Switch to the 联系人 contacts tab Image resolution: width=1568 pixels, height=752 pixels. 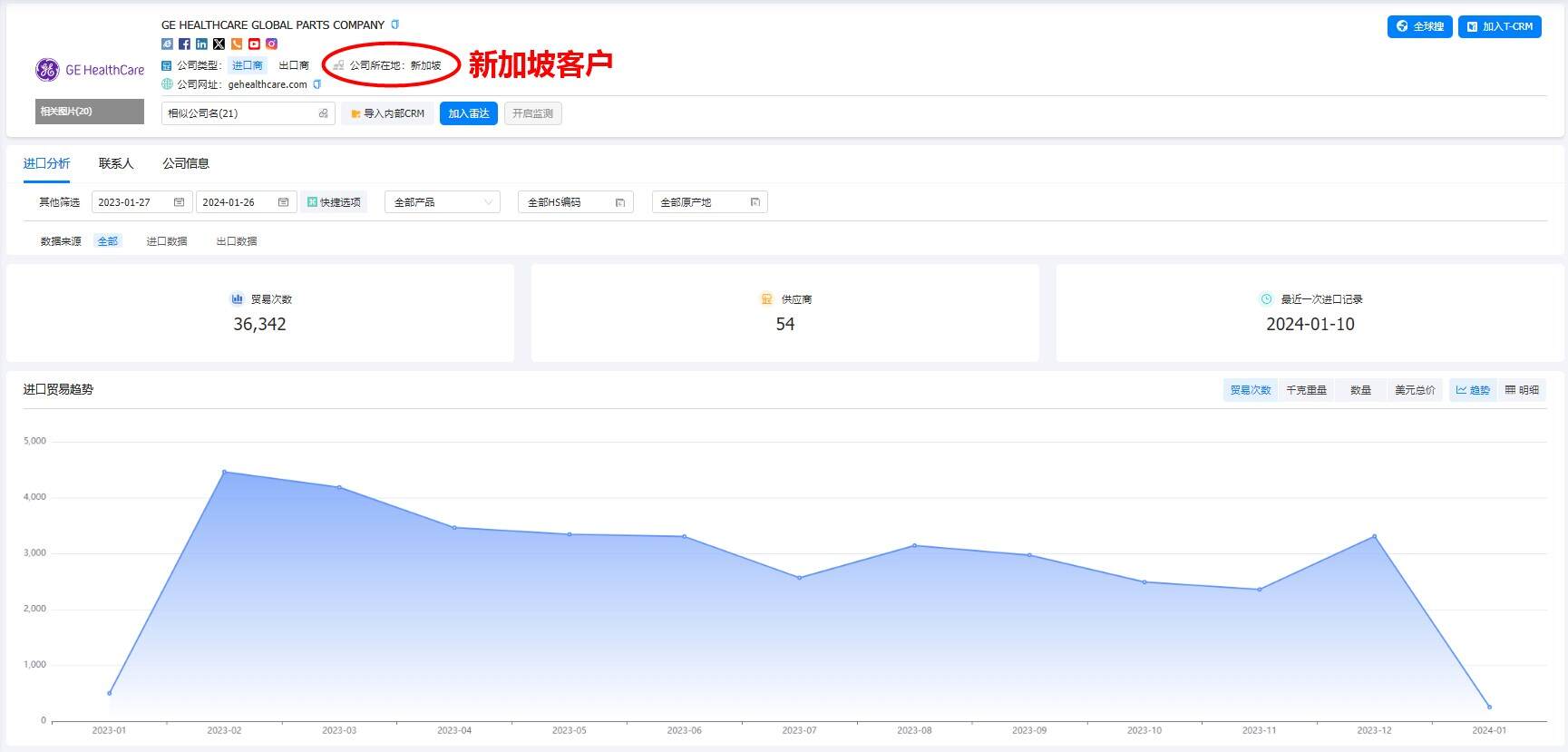[116, 163]
